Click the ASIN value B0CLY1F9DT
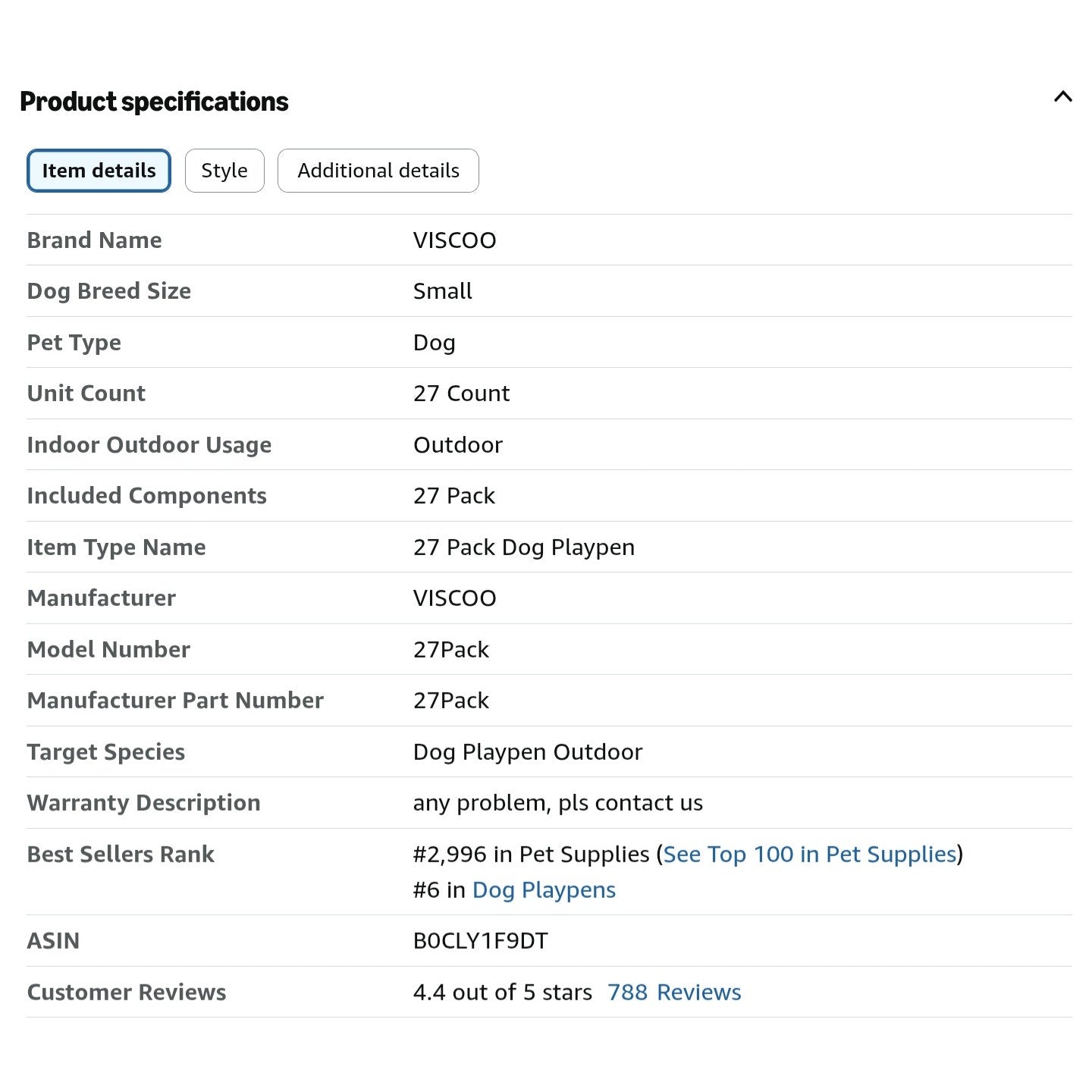This screenshot has height=1092, width=1092. [x=480, y=941]
